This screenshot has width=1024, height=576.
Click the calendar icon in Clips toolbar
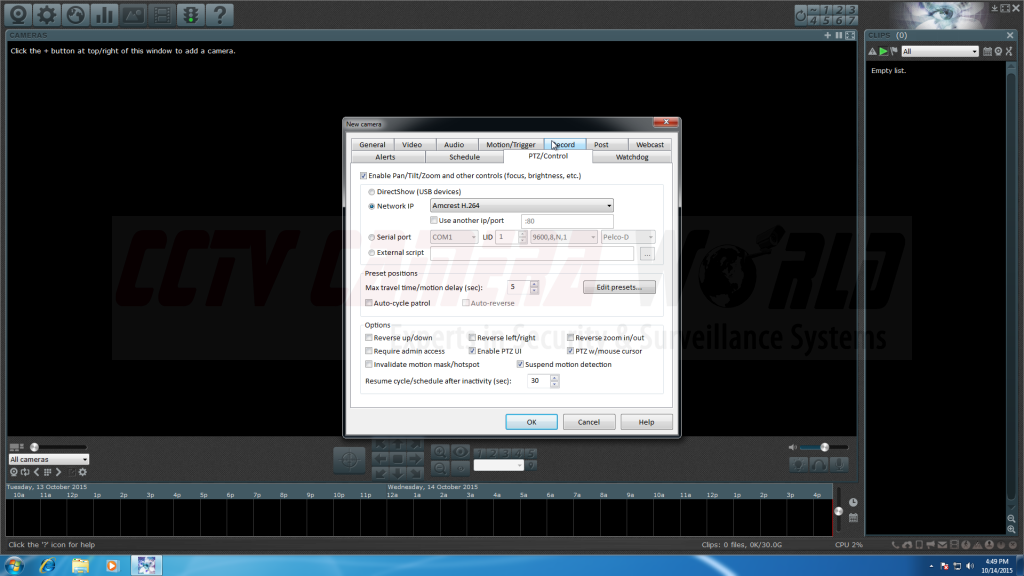pos(987,51)
